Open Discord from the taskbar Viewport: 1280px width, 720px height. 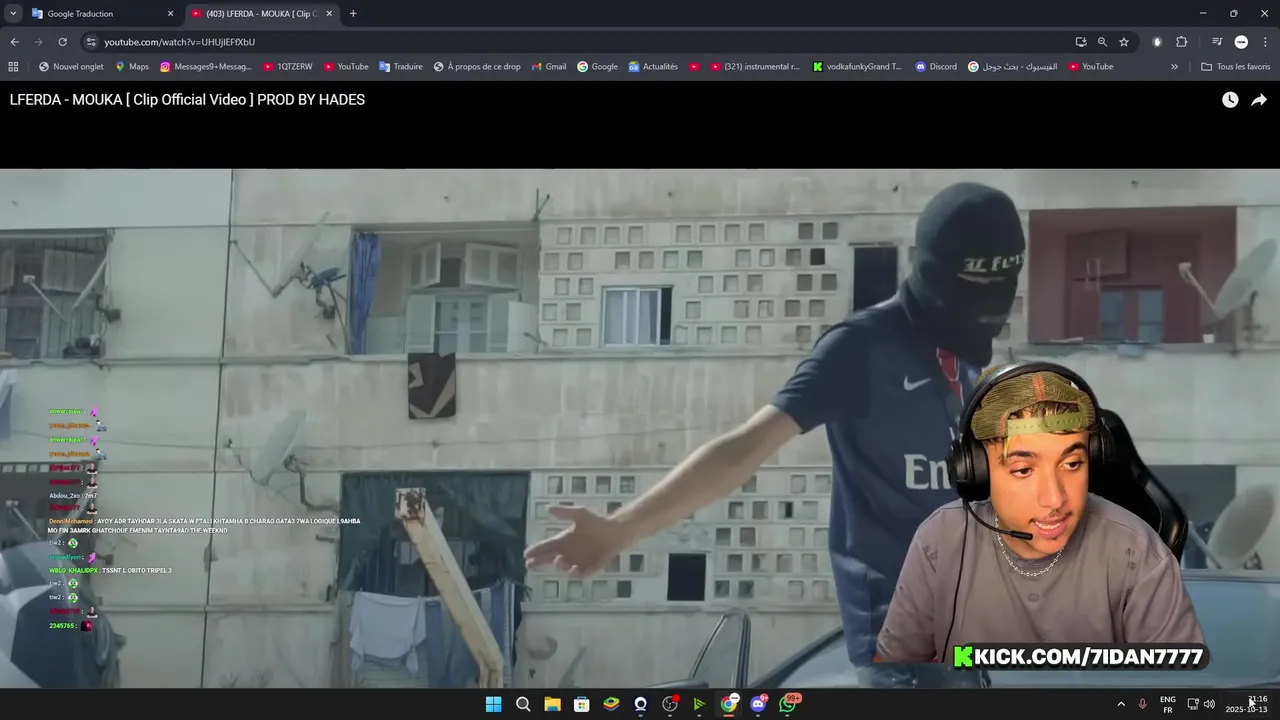[758, 704]
